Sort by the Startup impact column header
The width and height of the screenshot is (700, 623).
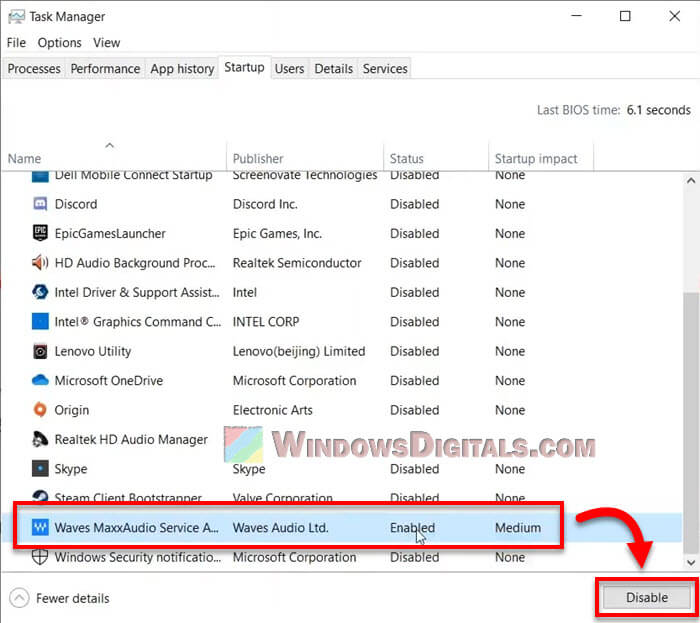coord(541,156)
